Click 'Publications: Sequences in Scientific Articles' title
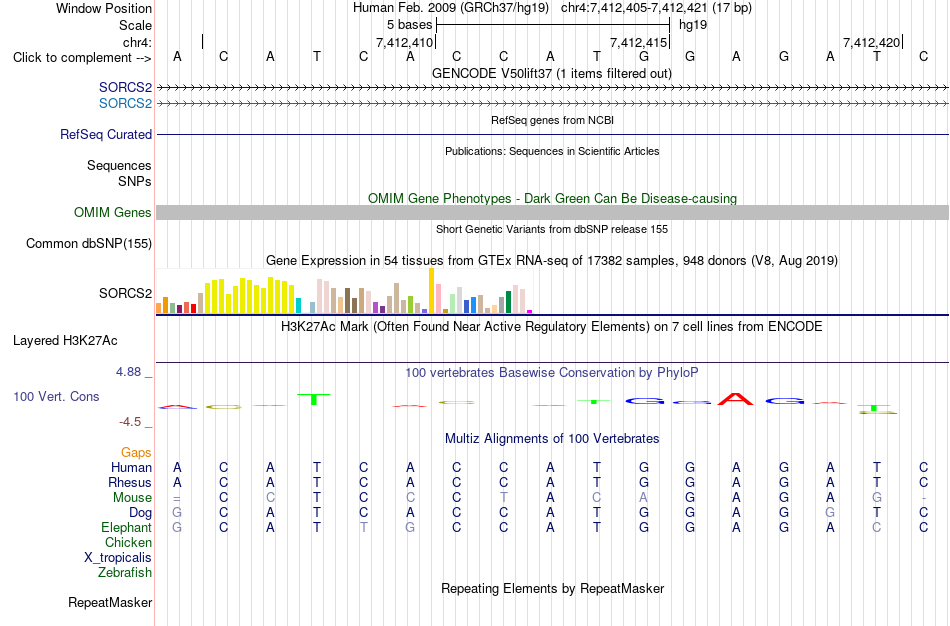 [552, 152]
